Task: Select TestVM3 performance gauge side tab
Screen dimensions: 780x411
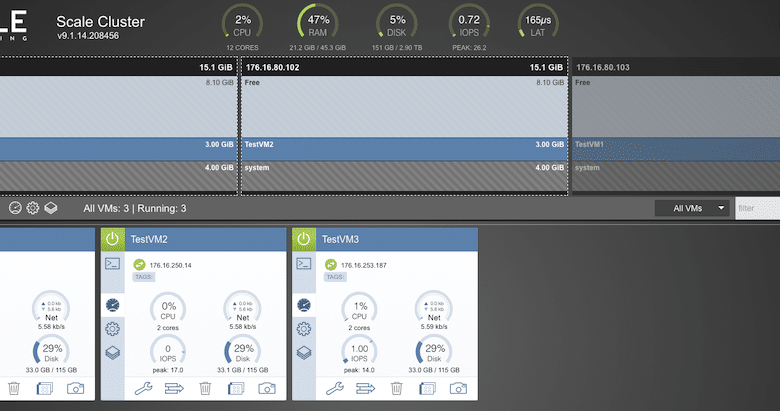Action: coord(303,305)
